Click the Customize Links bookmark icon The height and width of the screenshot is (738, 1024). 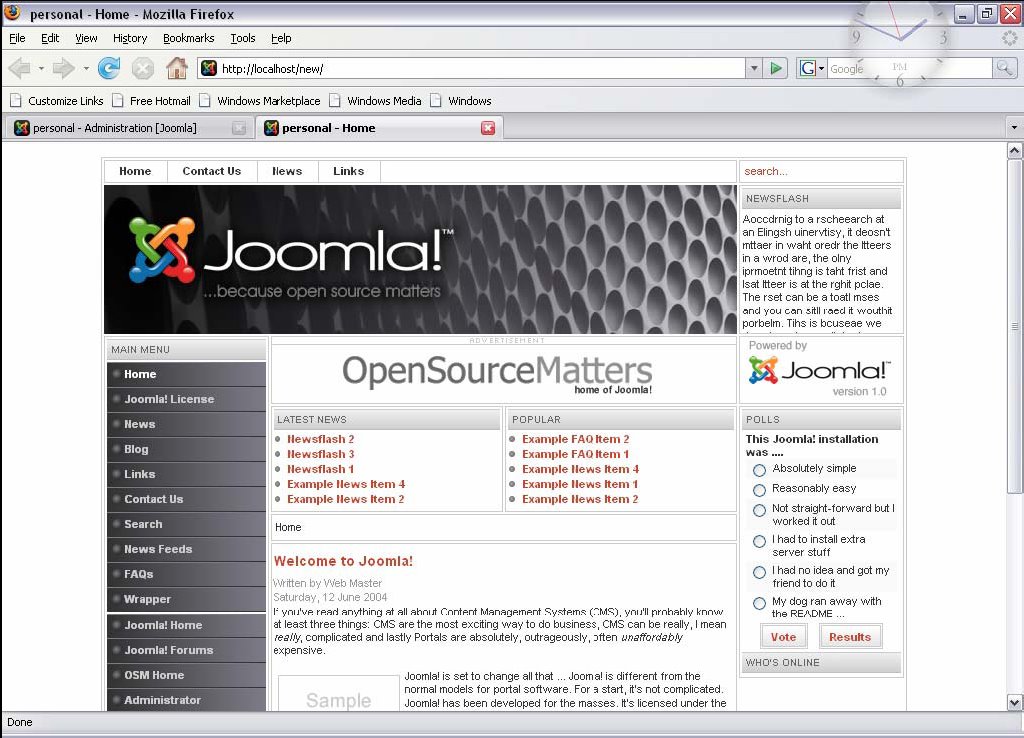tap(16, 101)
